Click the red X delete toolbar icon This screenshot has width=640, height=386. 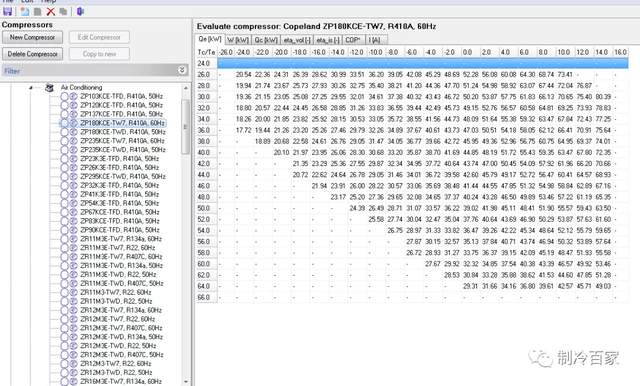click(51, 11)
